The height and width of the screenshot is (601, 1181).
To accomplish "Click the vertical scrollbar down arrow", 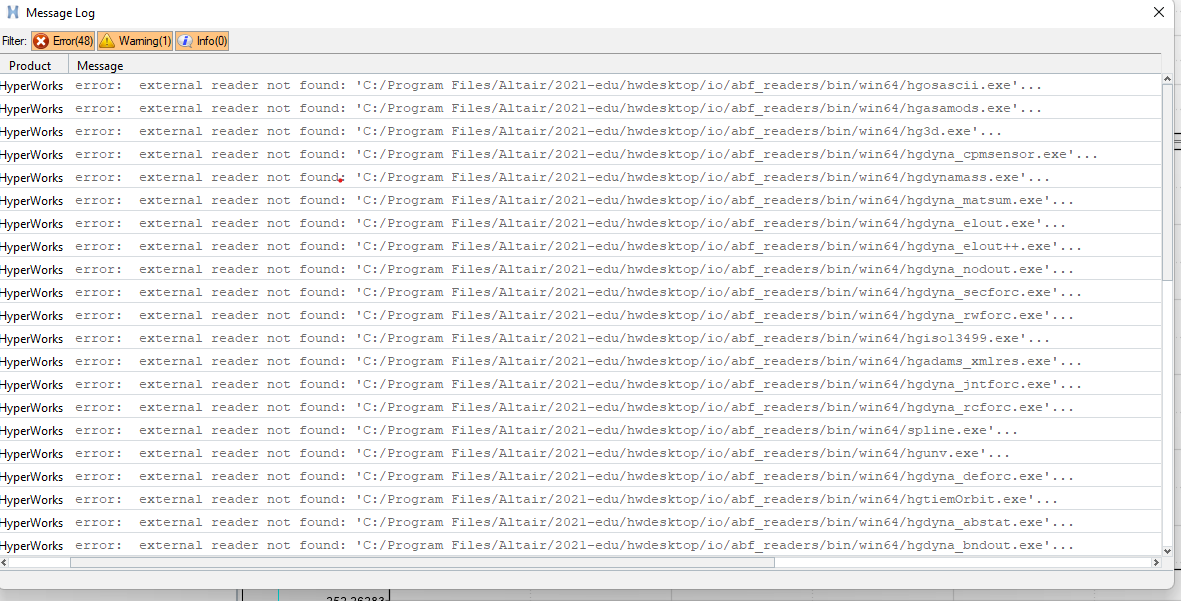I will 1167,551.
